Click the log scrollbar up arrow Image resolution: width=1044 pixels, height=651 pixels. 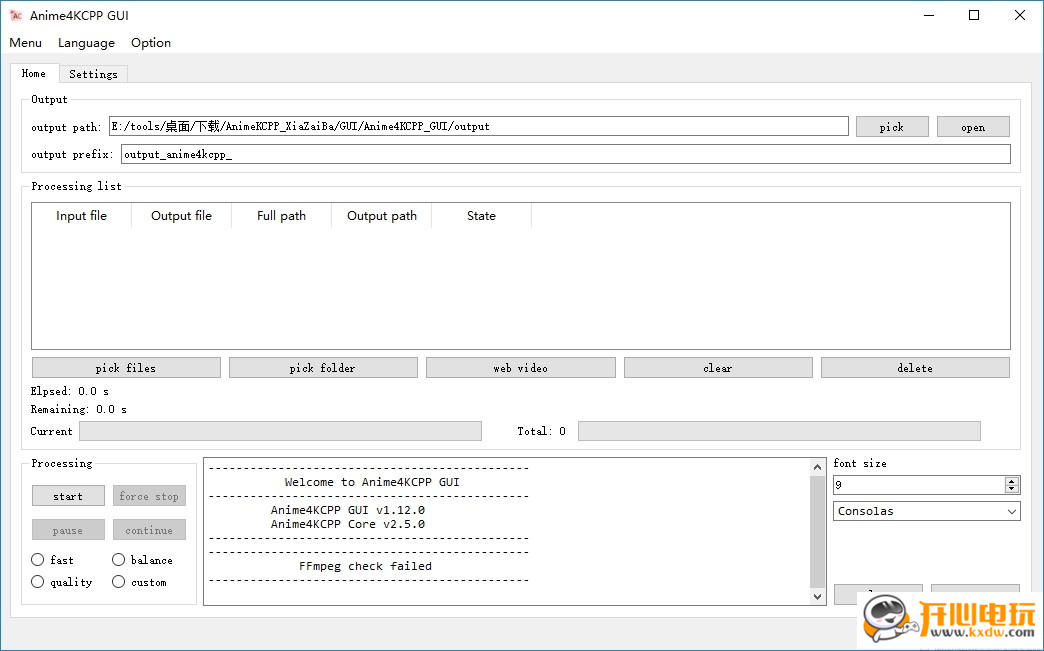point(818,467)
